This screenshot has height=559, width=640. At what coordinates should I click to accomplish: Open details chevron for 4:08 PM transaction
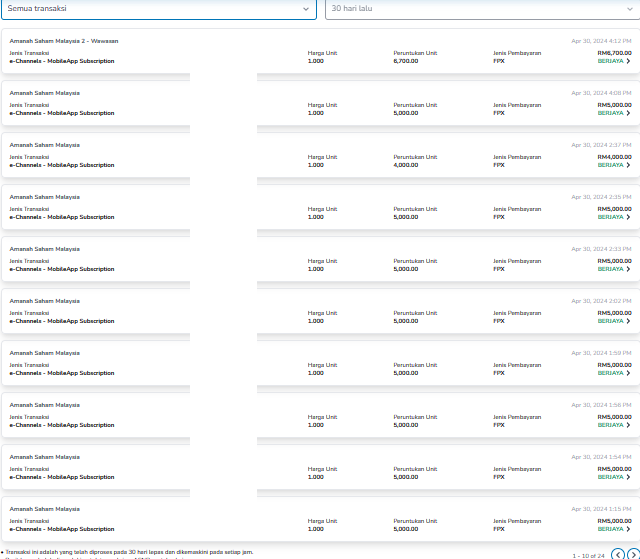point(628,113)
